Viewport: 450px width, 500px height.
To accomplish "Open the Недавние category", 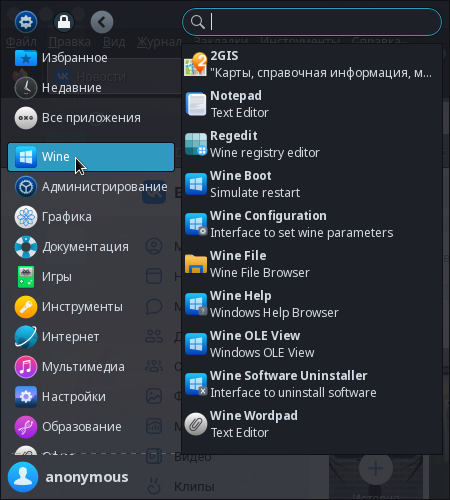I will [91, 88].
